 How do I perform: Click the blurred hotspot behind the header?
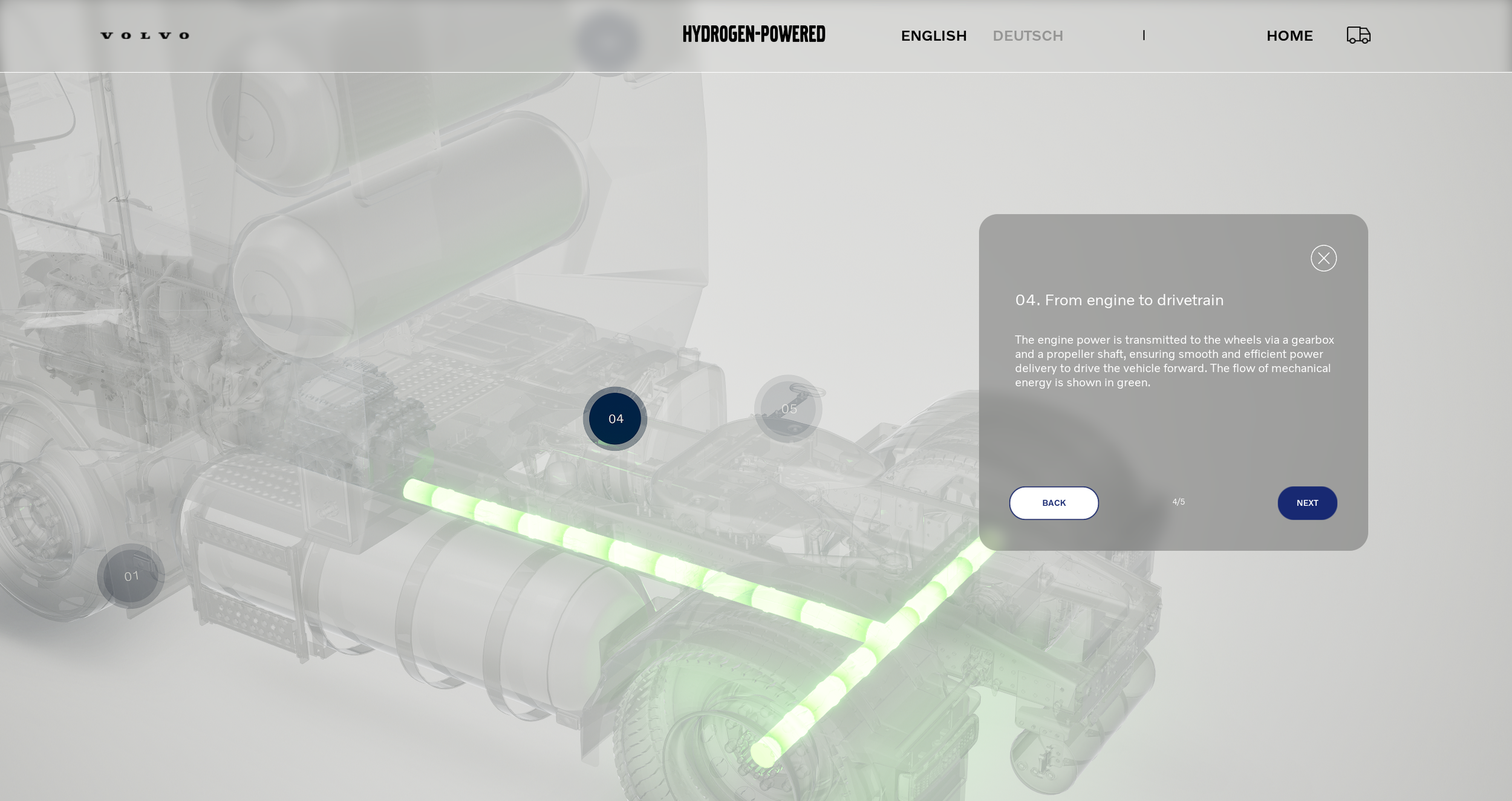tap(607, 41)
